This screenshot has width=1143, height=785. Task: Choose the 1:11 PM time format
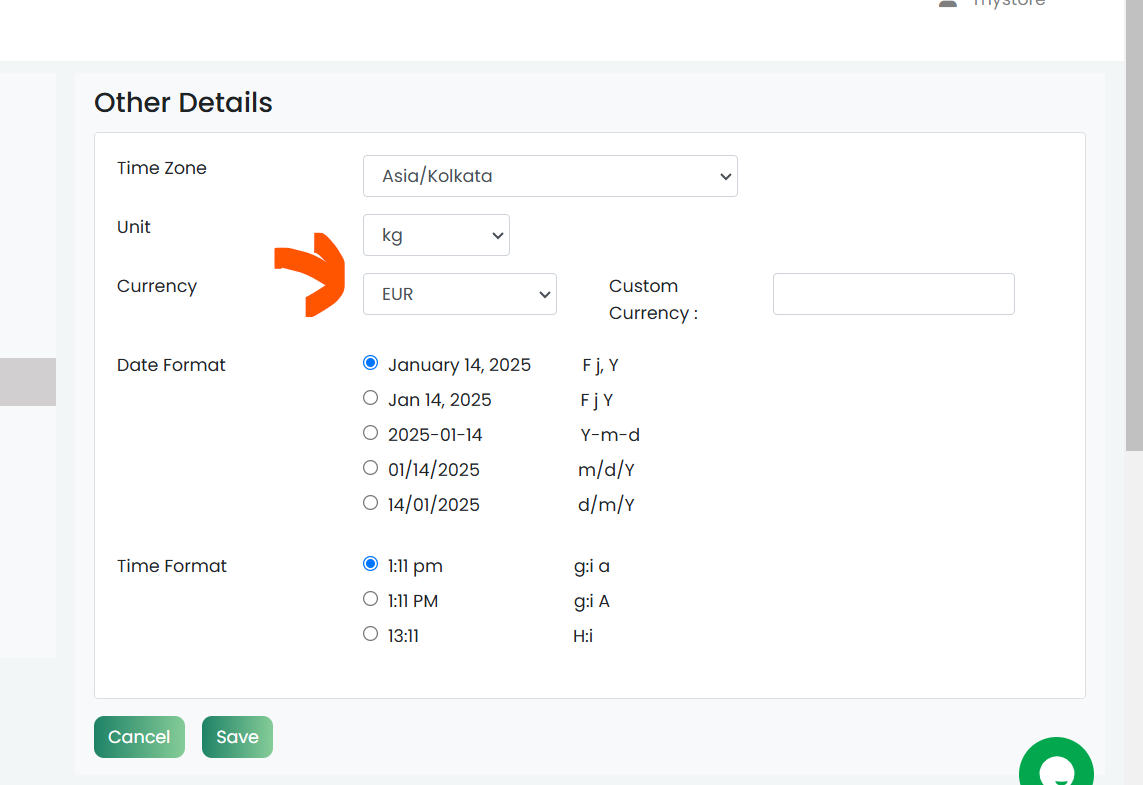pos(370,599)
